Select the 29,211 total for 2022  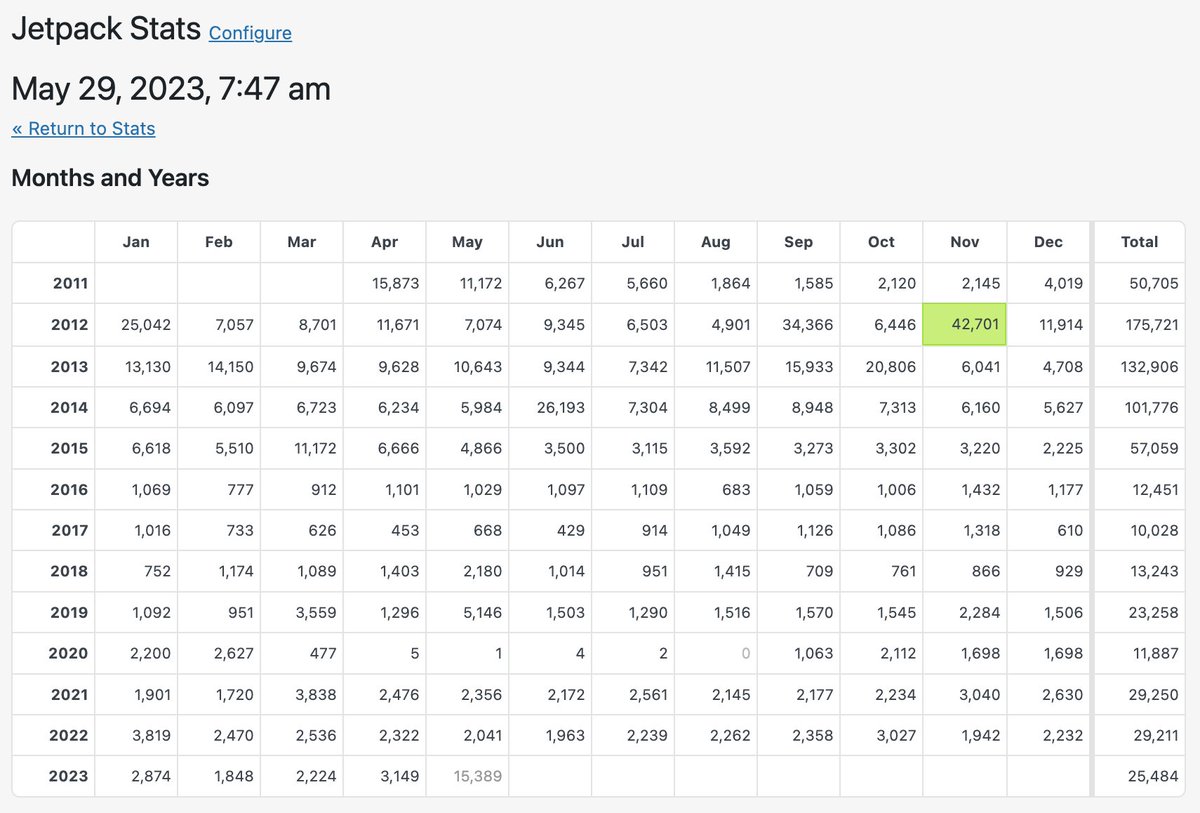[x=1153, y=736]
